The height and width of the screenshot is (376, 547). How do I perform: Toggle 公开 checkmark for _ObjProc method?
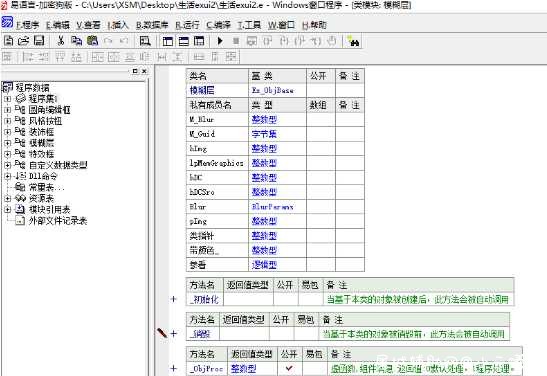289,368
